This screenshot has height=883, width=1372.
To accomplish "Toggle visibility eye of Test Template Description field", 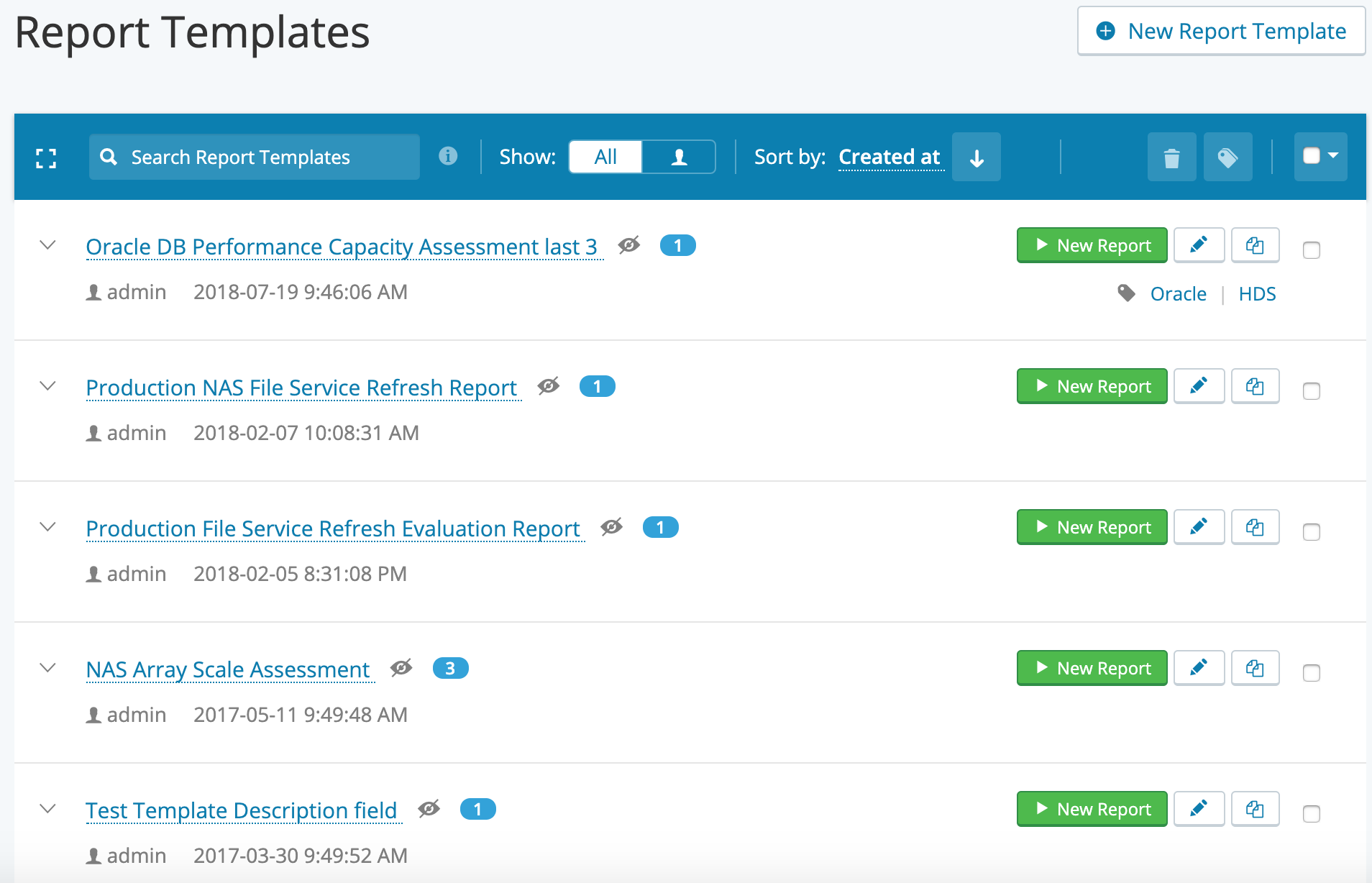I will tap(429, 809).
